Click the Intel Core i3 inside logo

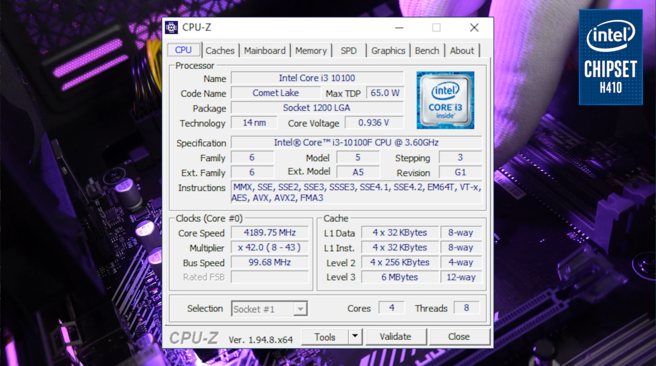point(445,100)
